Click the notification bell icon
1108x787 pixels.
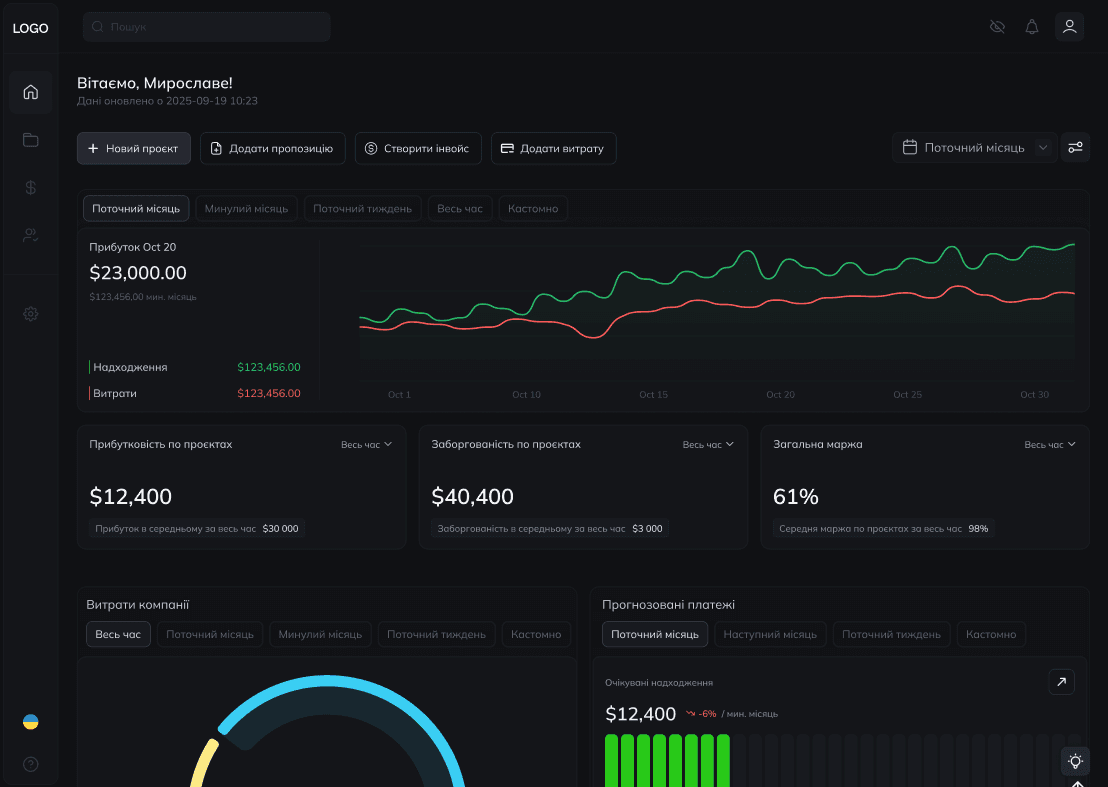(x=1032, y=27)
